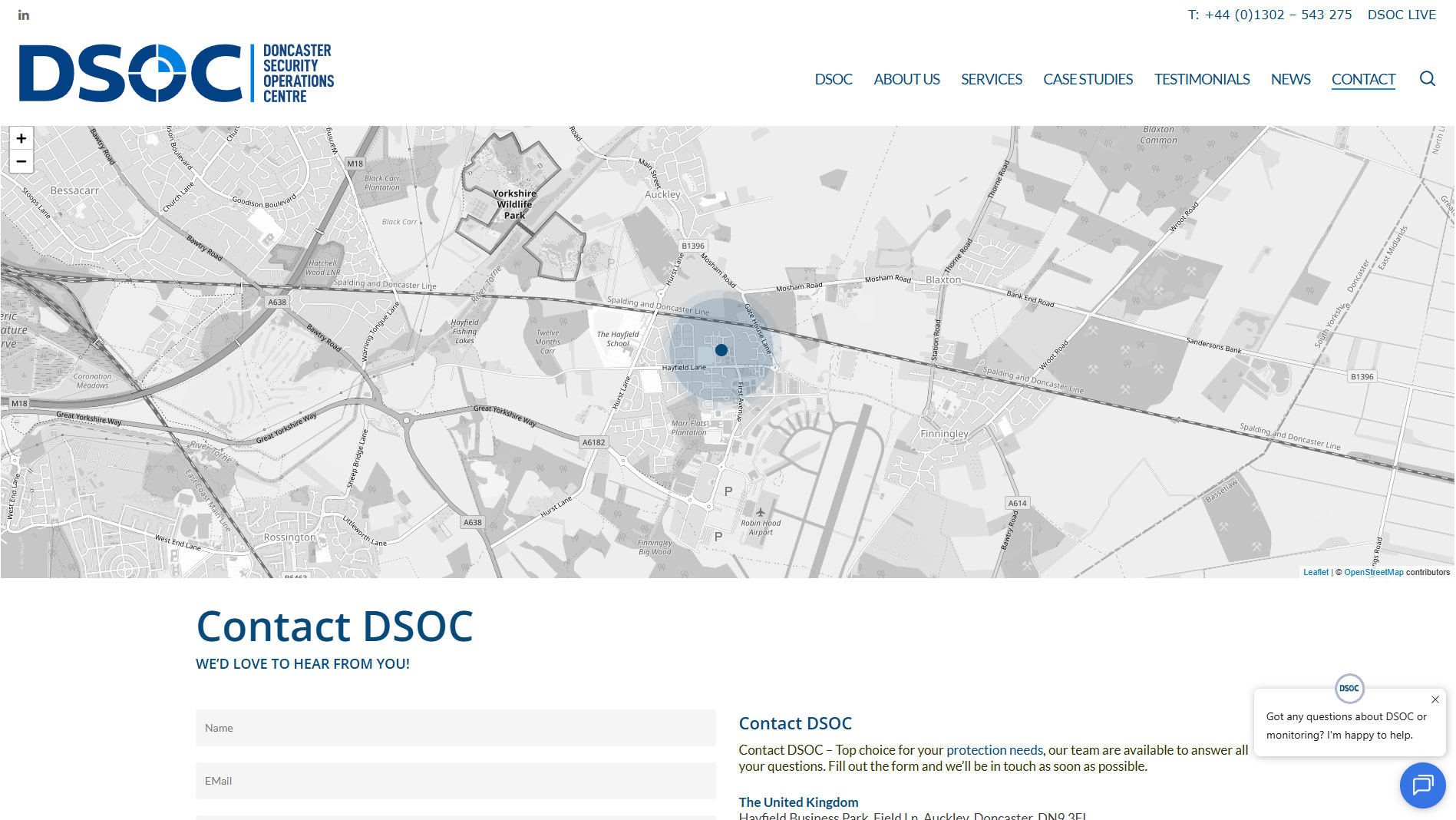Viewport: 1456px width, 820px height.
Task: Open the DSOC menu item
Action: 833,79
